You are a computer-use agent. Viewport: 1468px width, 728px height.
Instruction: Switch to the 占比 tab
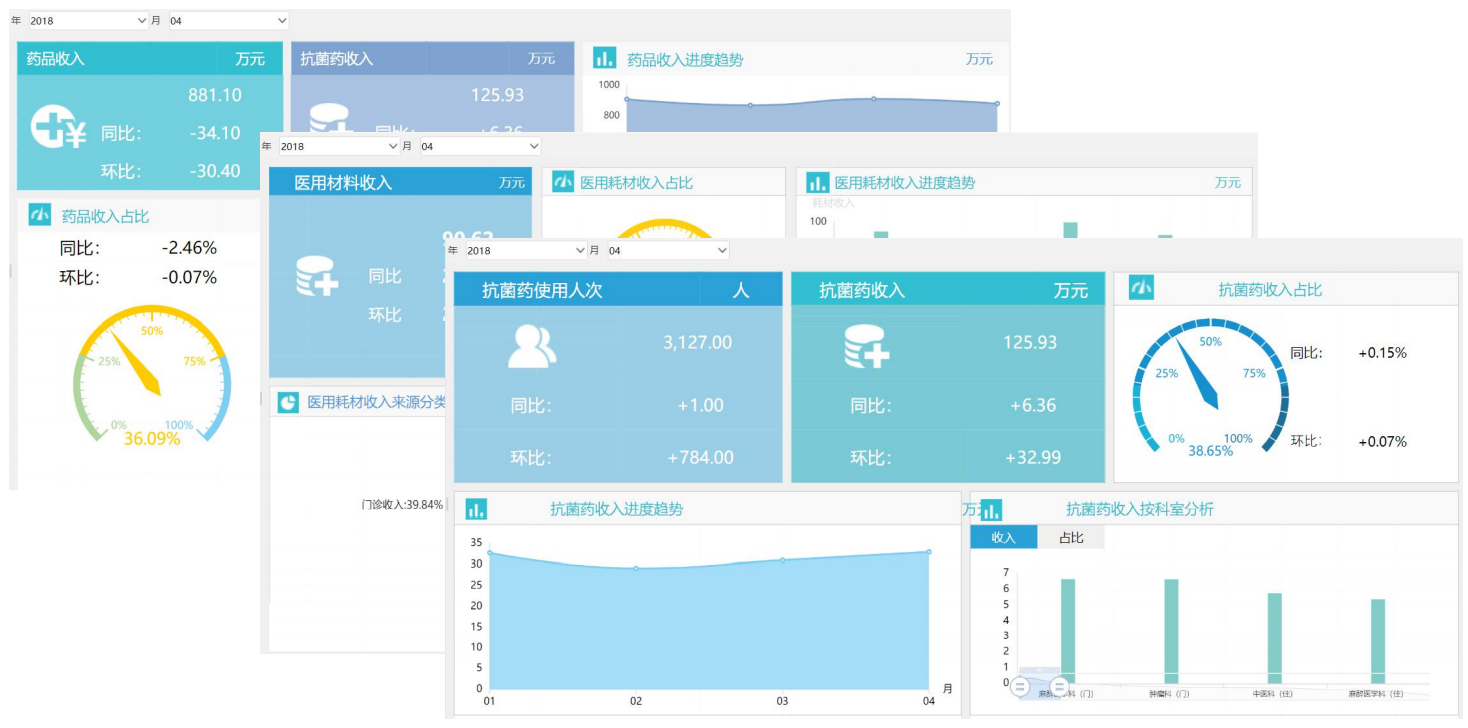[x=1071, y=538]
